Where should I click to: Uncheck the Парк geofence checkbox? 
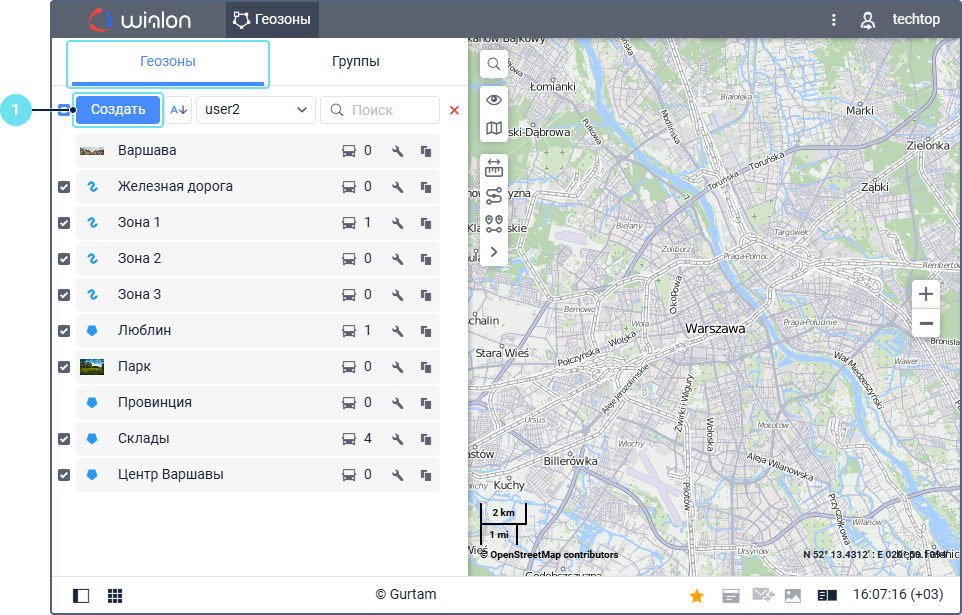(x=64, y=367)
